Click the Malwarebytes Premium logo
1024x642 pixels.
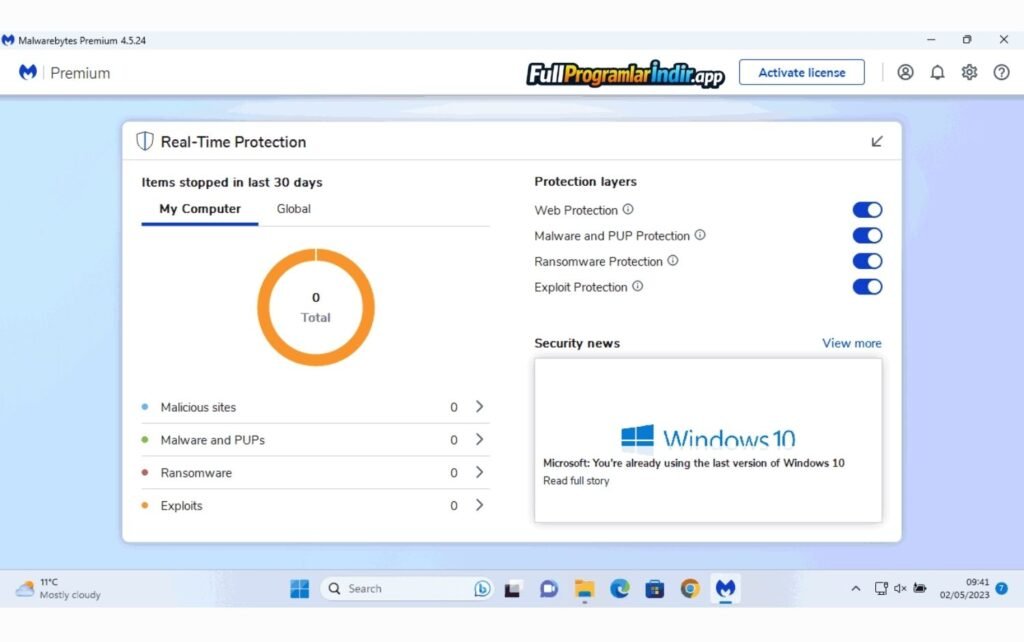click(27, 72)
